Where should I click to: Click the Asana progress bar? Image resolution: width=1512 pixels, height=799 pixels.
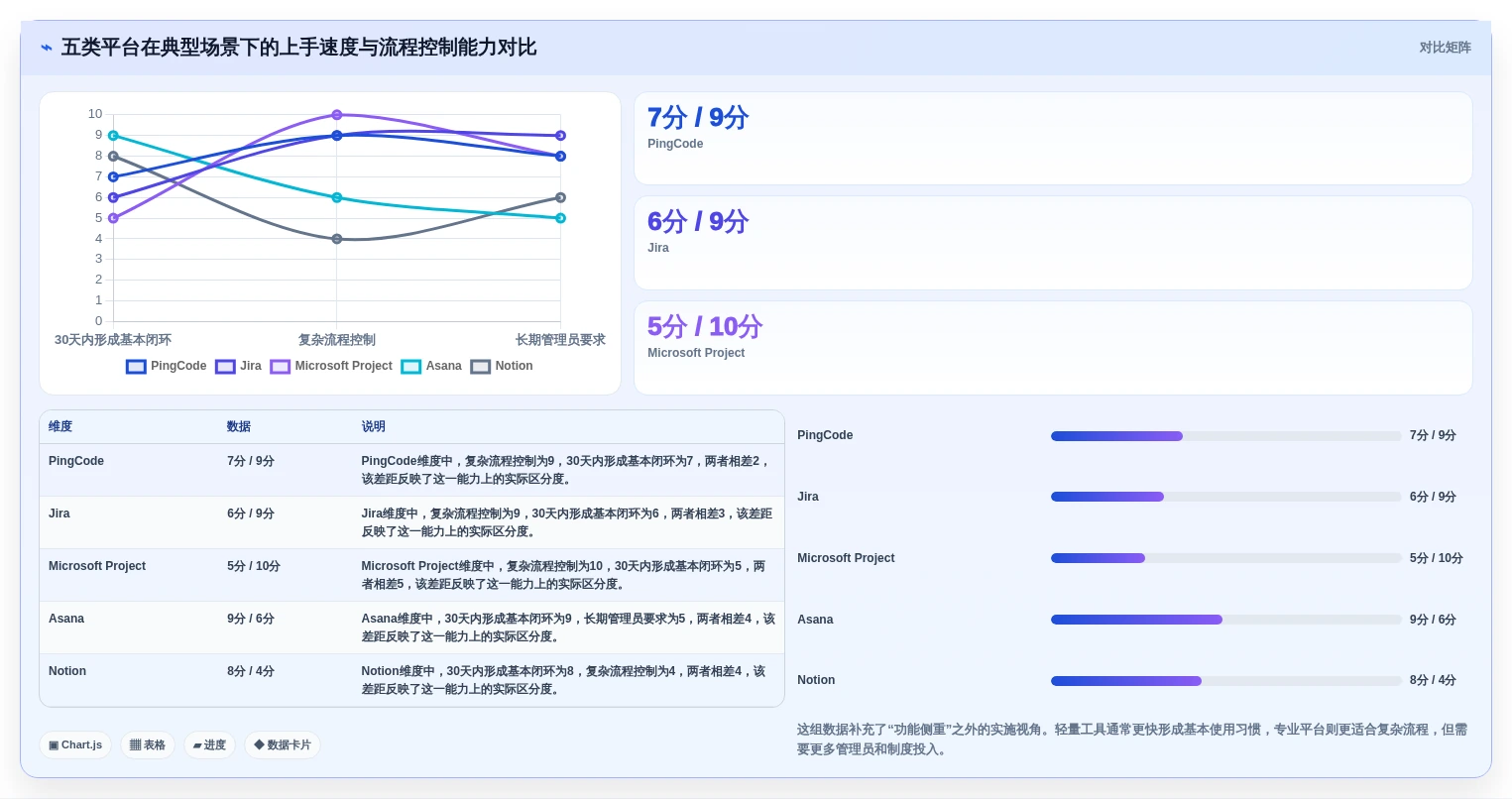coord(1226,620)
